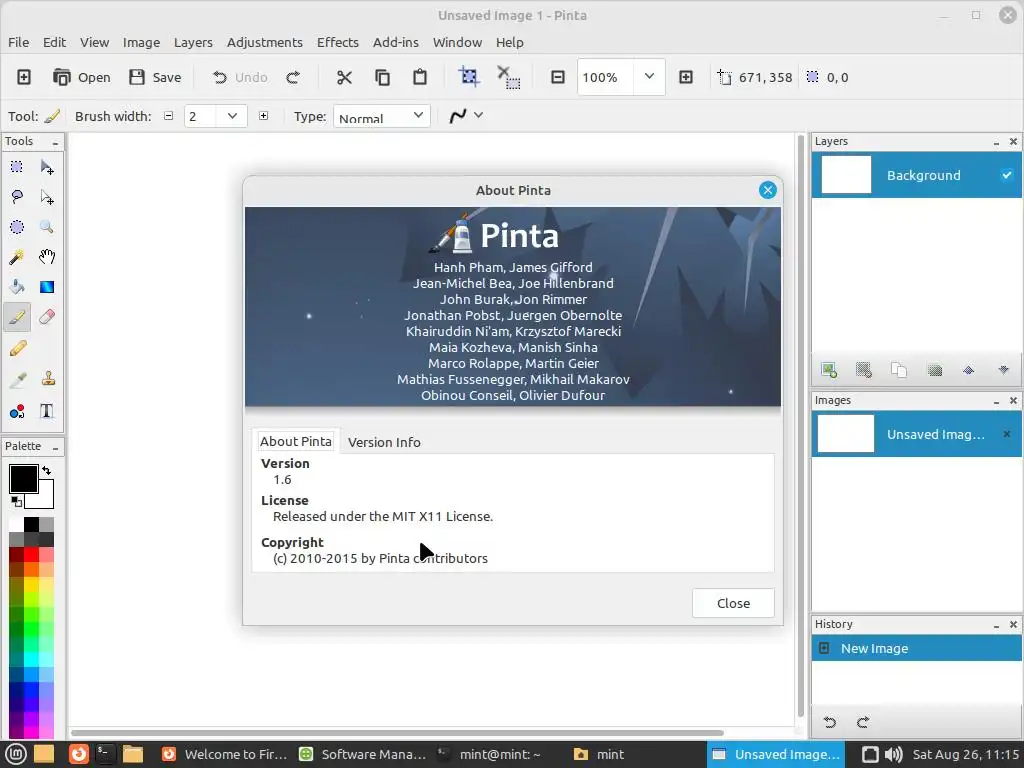Viewport: 1024px width, 768px height.
Task: Click the Move Layer Up icon
Action: (x=968, y=370)
